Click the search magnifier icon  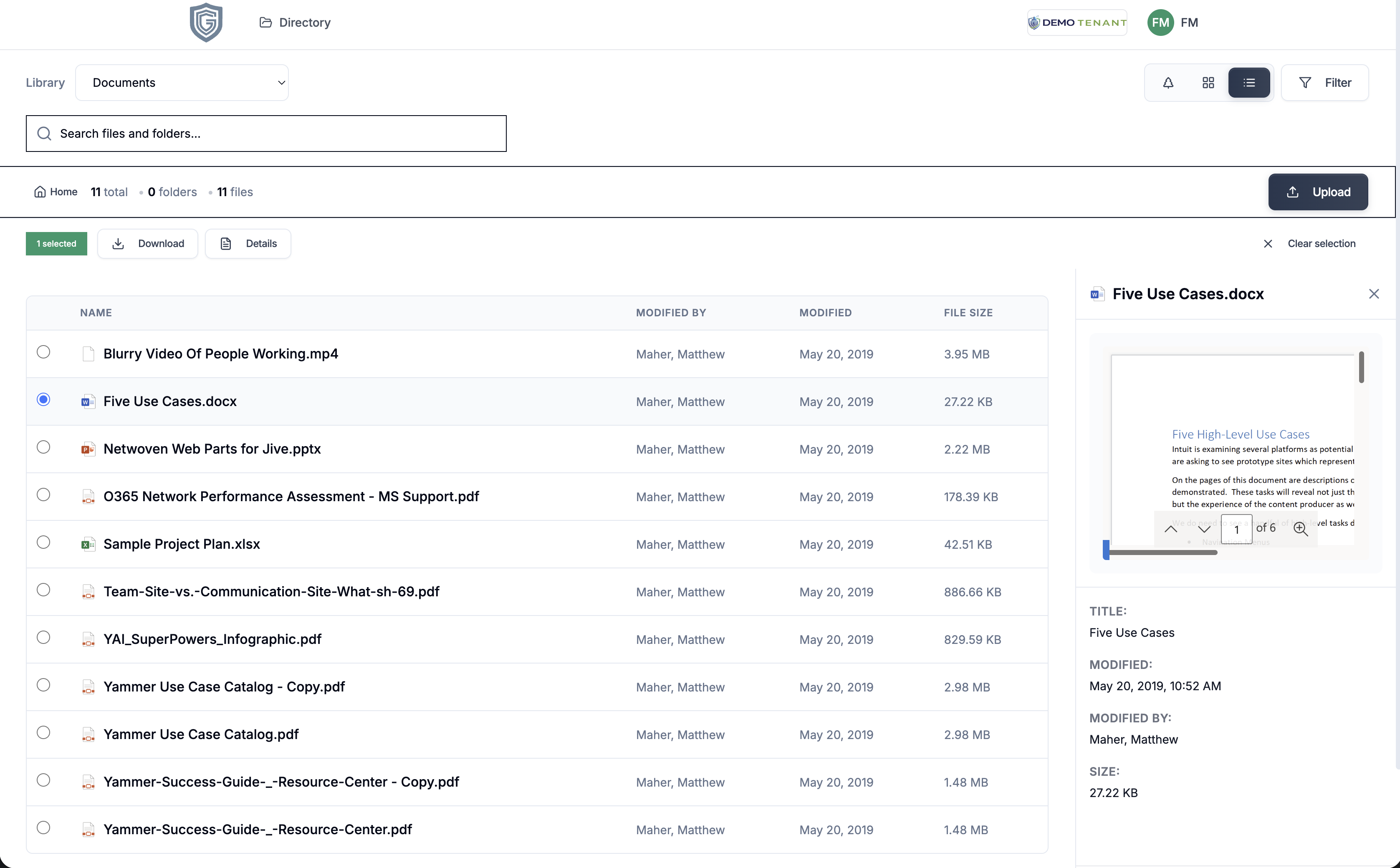pyautogui.click(x=44, y=134)
